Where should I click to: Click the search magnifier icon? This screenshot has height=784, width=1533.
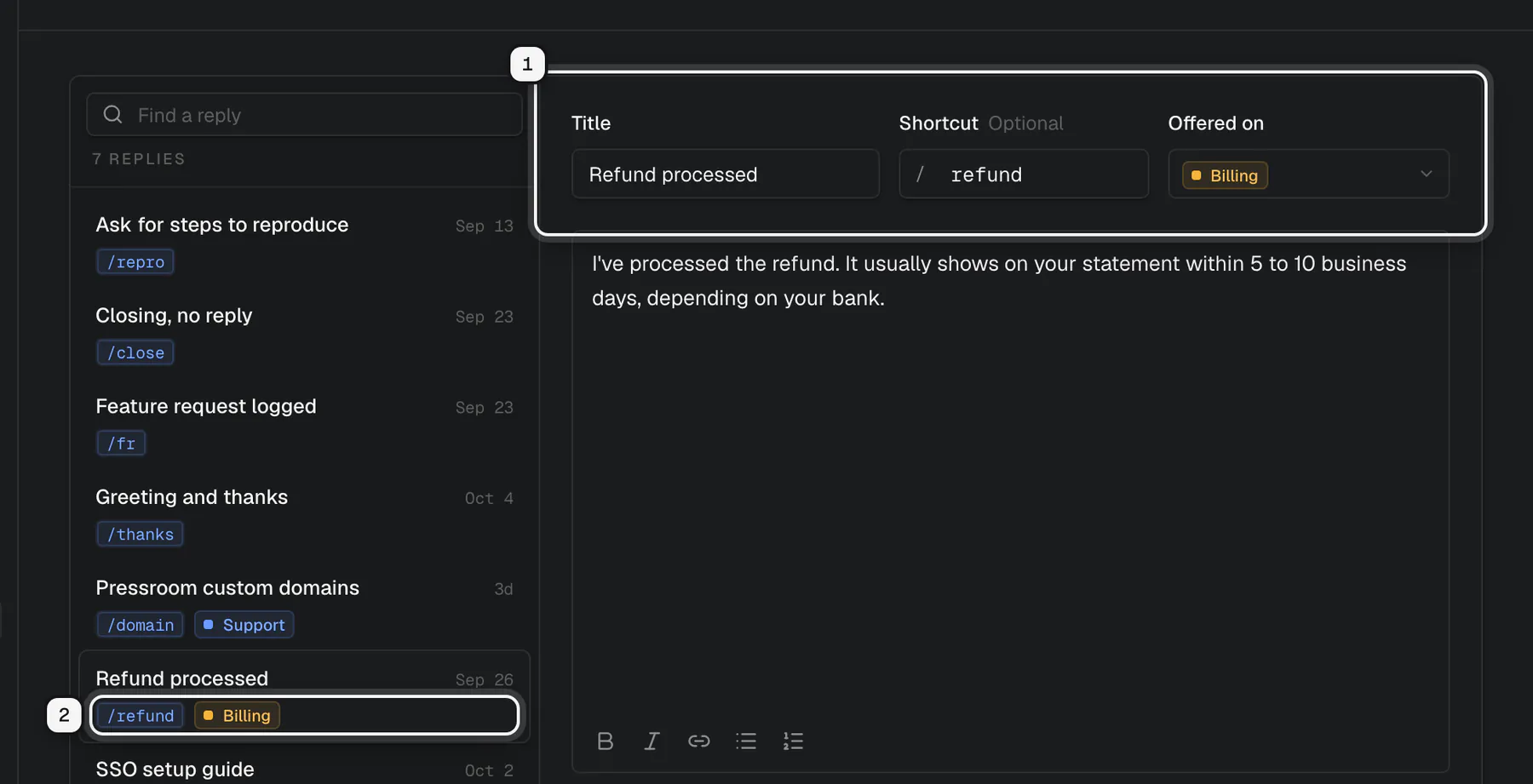click(113, 115)
